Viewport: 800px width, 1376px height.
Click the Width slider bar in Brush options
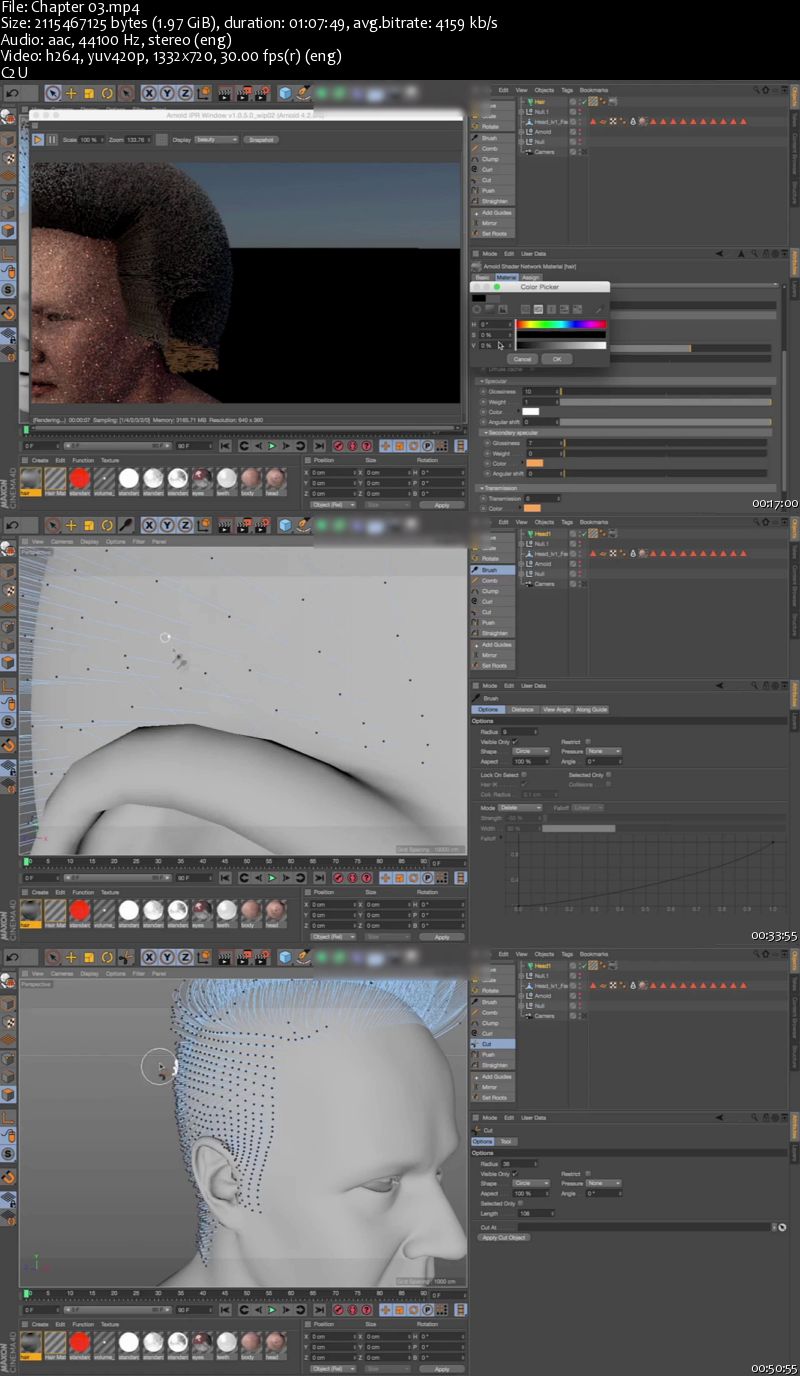(x=578, y=828)
